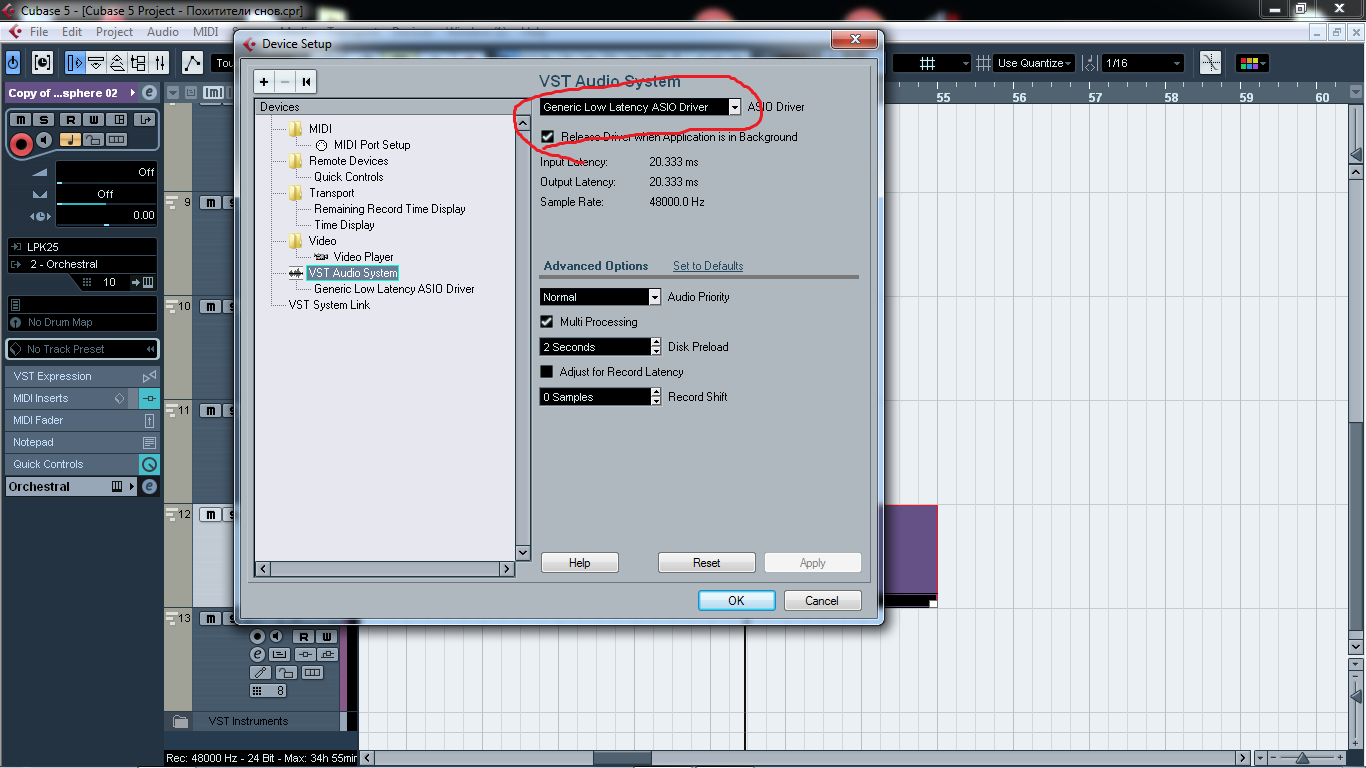The width and height of the screenshot is (1366, 768).
Task: Toggle inspector Solo button
Action: tap(45, 120)
